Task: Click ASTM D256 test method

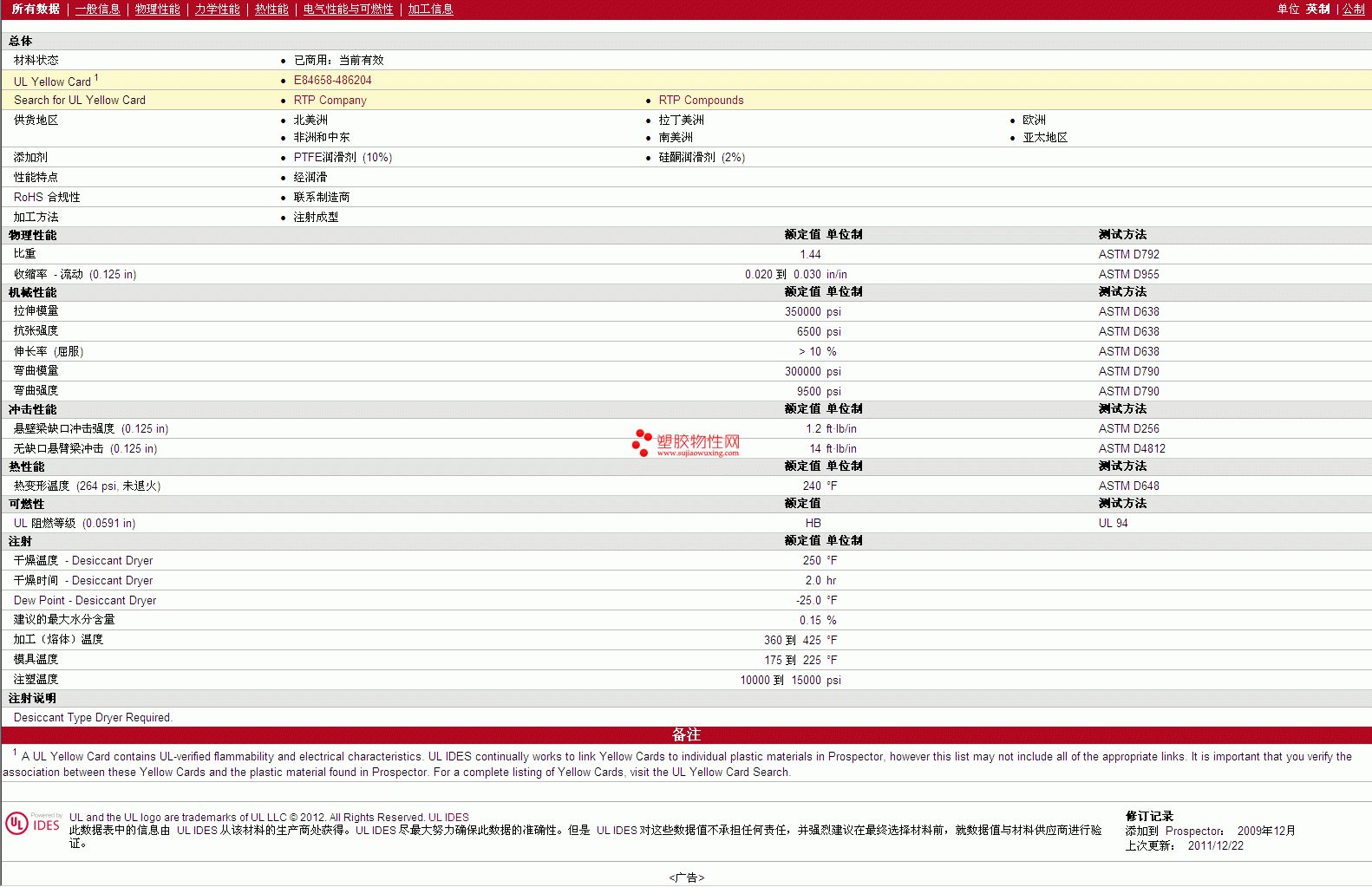Action: (1128, 428)
